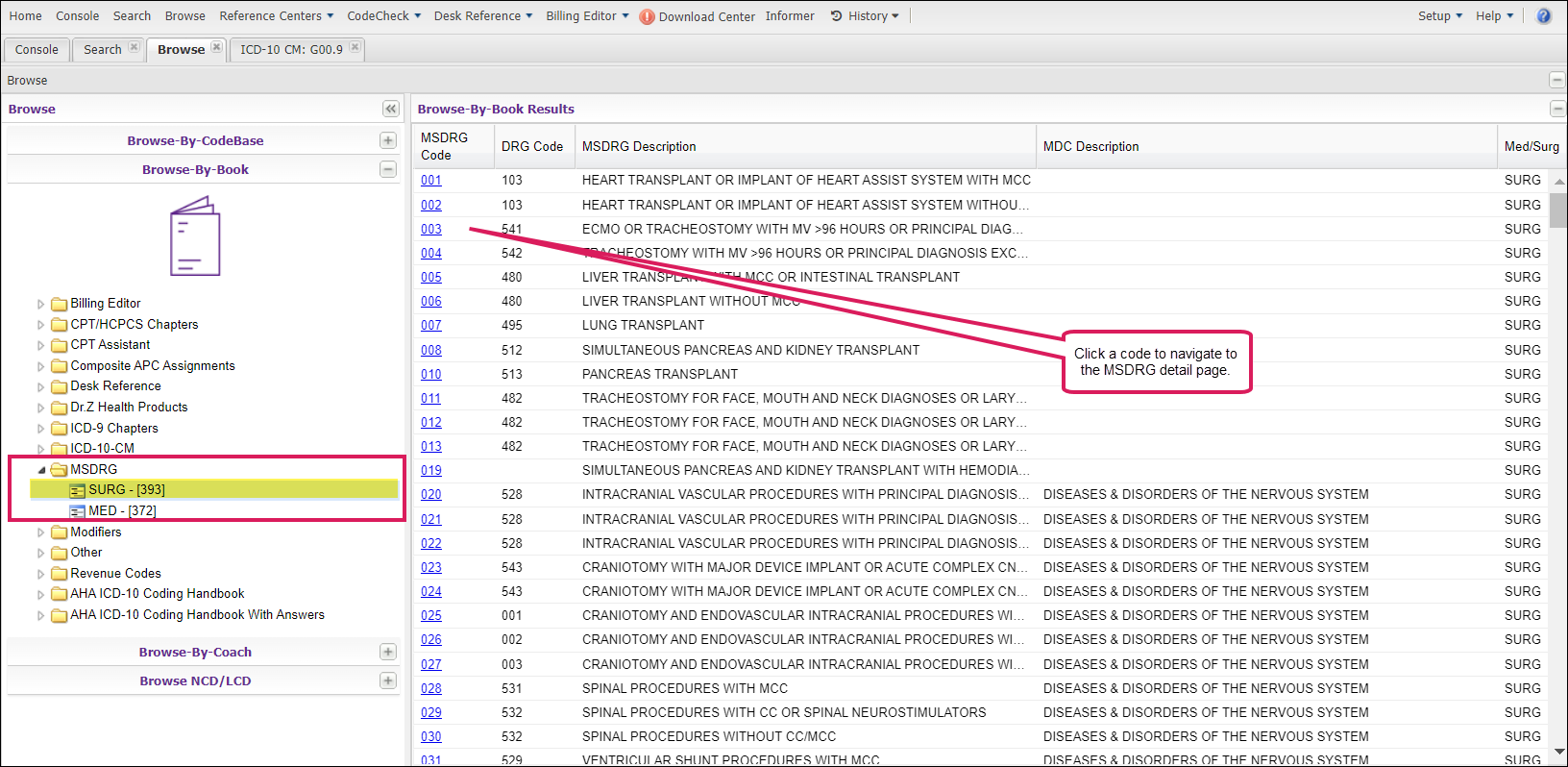Open the Reference Centers dropdown menu
This screenshot has height=767, width=1568.
point(276,16)
